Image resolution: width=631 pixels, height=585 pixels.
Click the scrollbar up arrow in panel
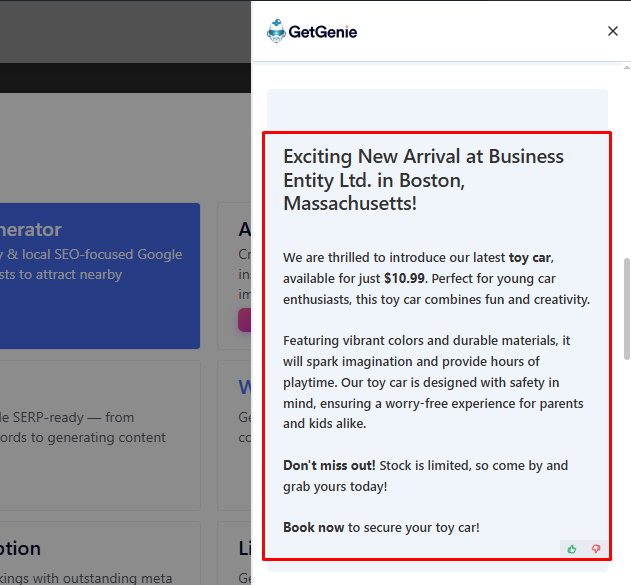(627, 68)
